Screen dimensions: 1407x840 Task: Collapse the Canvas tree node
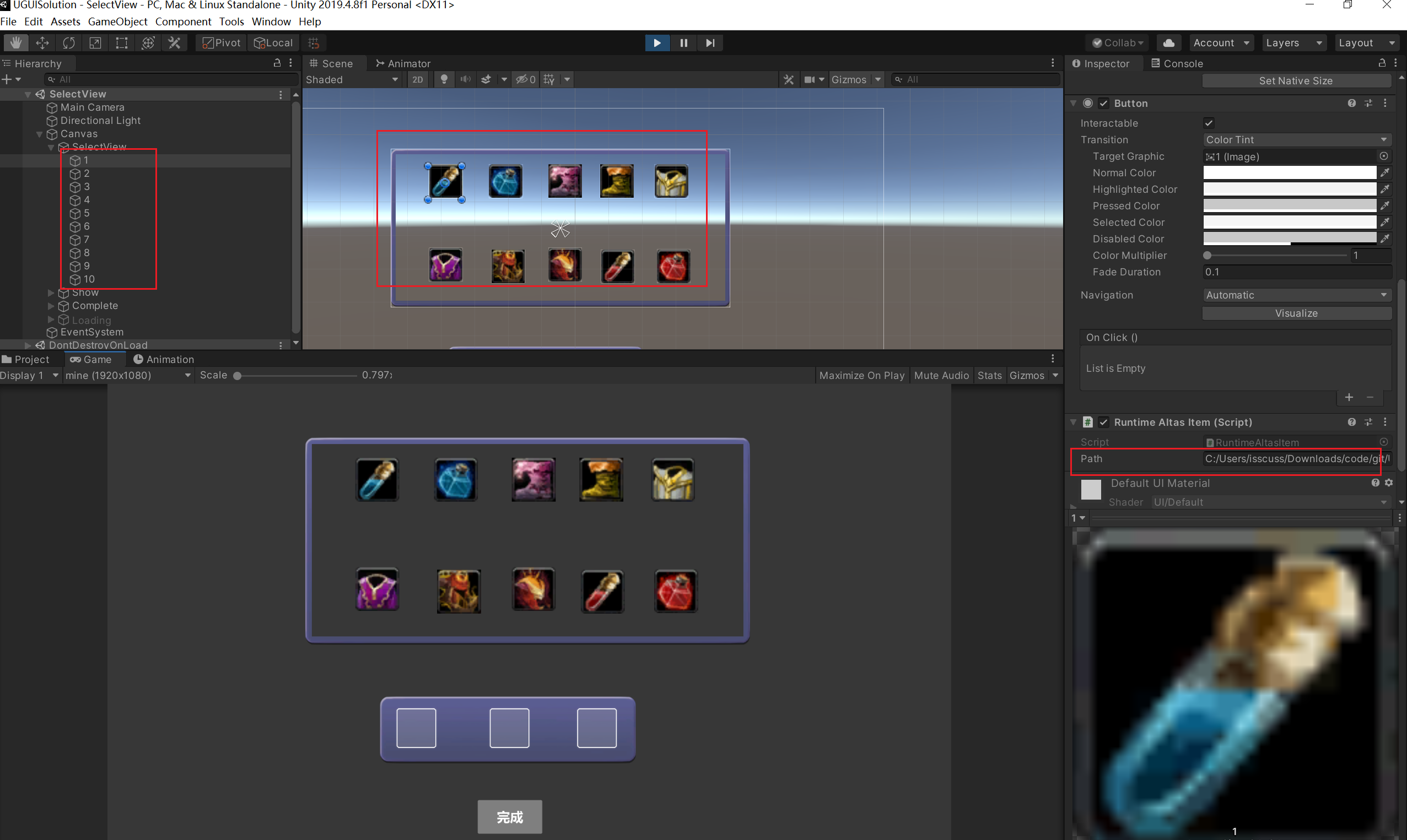(39, 134)
